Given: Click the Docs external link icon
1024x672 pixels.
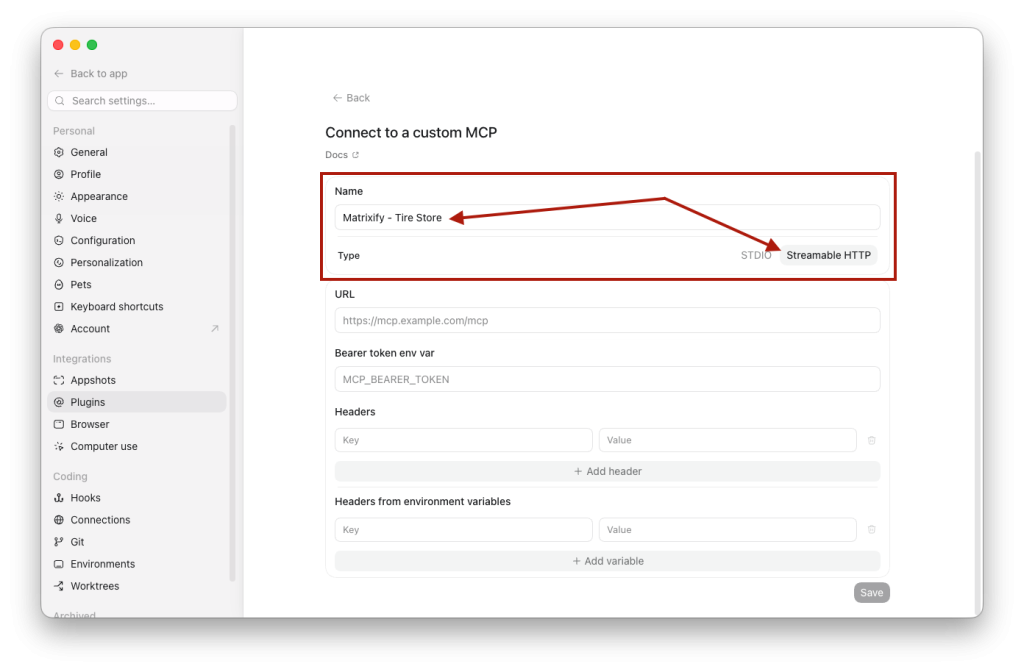Looking at the screenshot, I should pyautogui.click(x=356, y=155).
